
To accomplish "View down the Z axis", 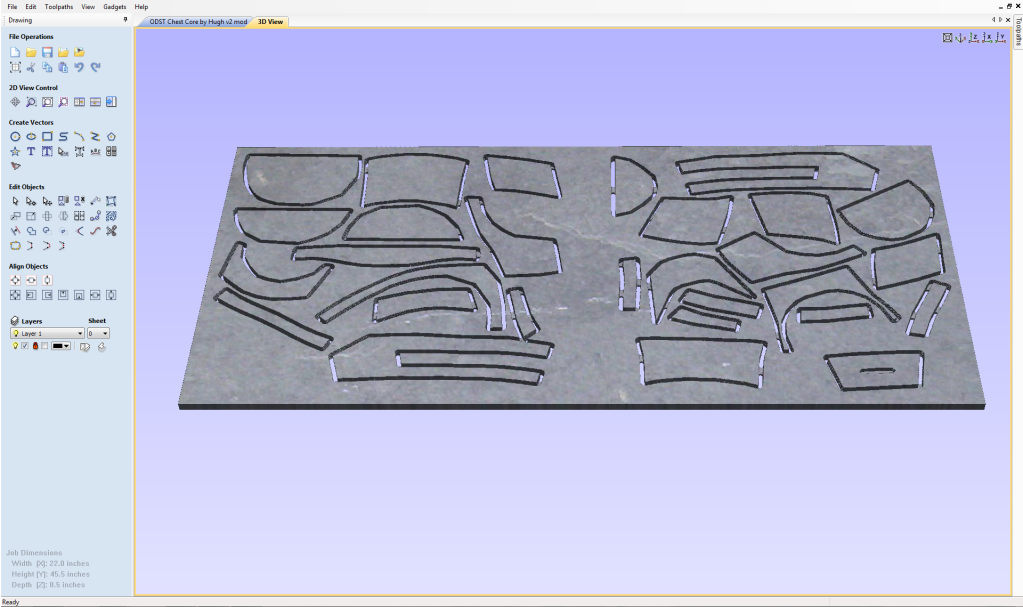I will point(973,38).
